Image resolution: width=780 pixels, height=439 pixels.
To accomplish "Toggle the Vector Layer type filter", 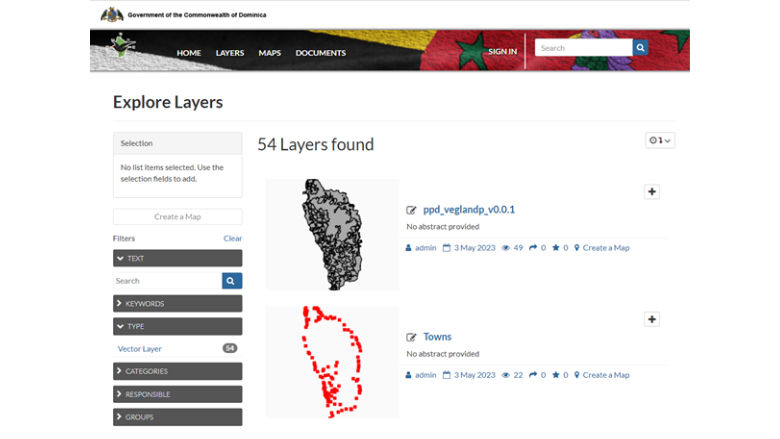I will [140, 349].
